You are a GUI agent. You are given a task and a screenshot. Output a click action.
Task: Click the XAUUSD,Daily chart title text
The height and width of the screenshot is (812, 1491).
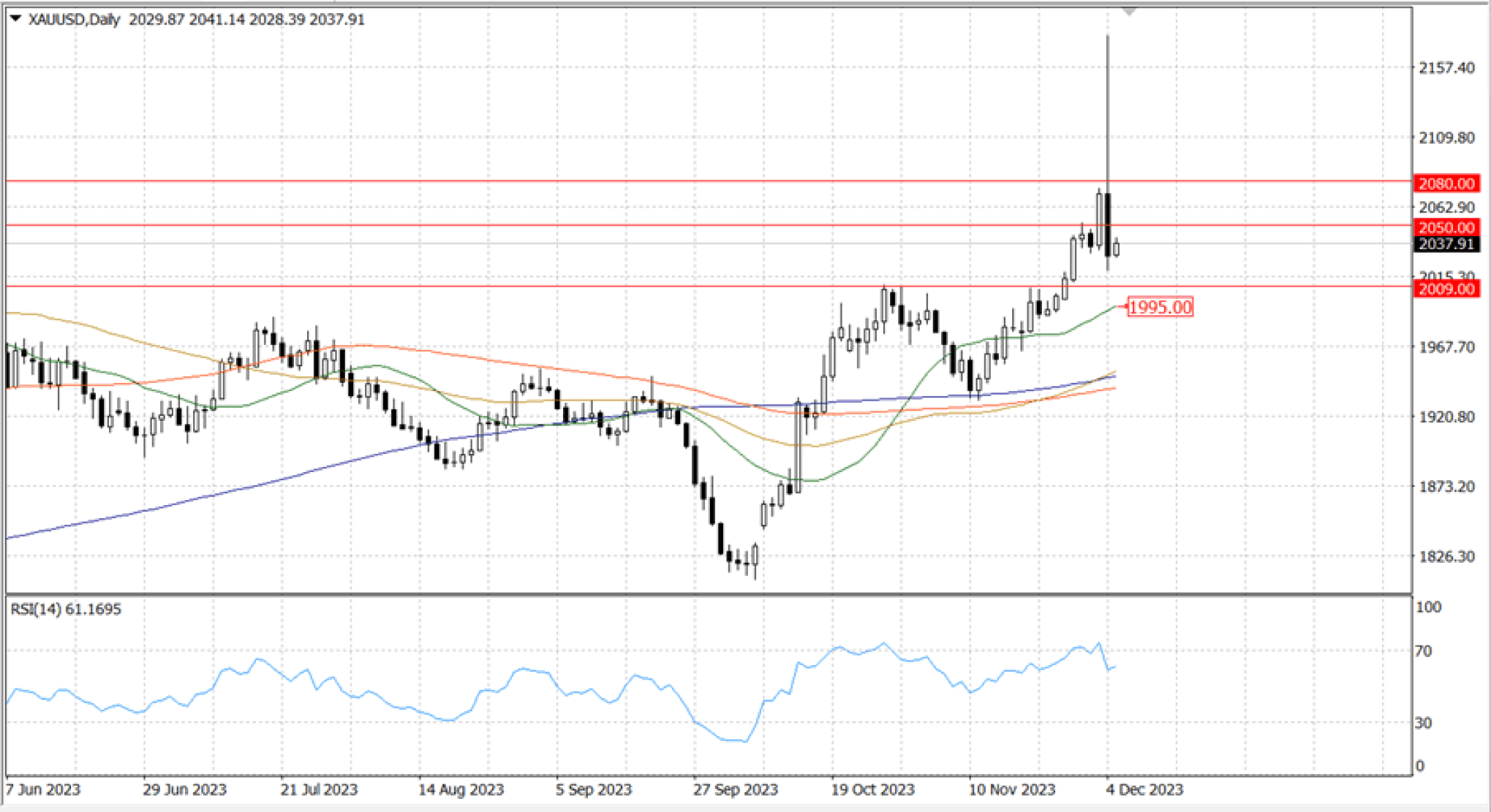tap(74, 20)
